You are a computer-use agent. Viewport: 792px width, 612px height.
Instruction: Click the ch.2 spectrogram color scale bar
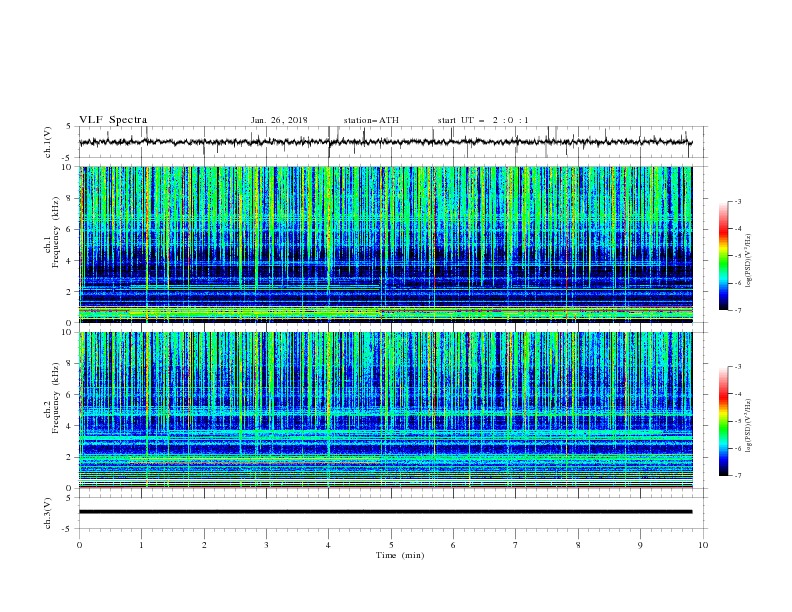(x=724, y=421)
